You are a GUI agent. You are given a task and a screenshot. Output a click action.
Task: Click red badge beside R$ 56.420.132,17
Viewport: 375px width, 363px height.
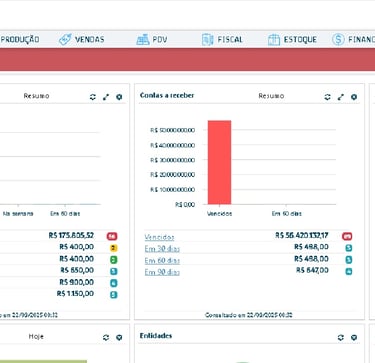click(347, 236)
